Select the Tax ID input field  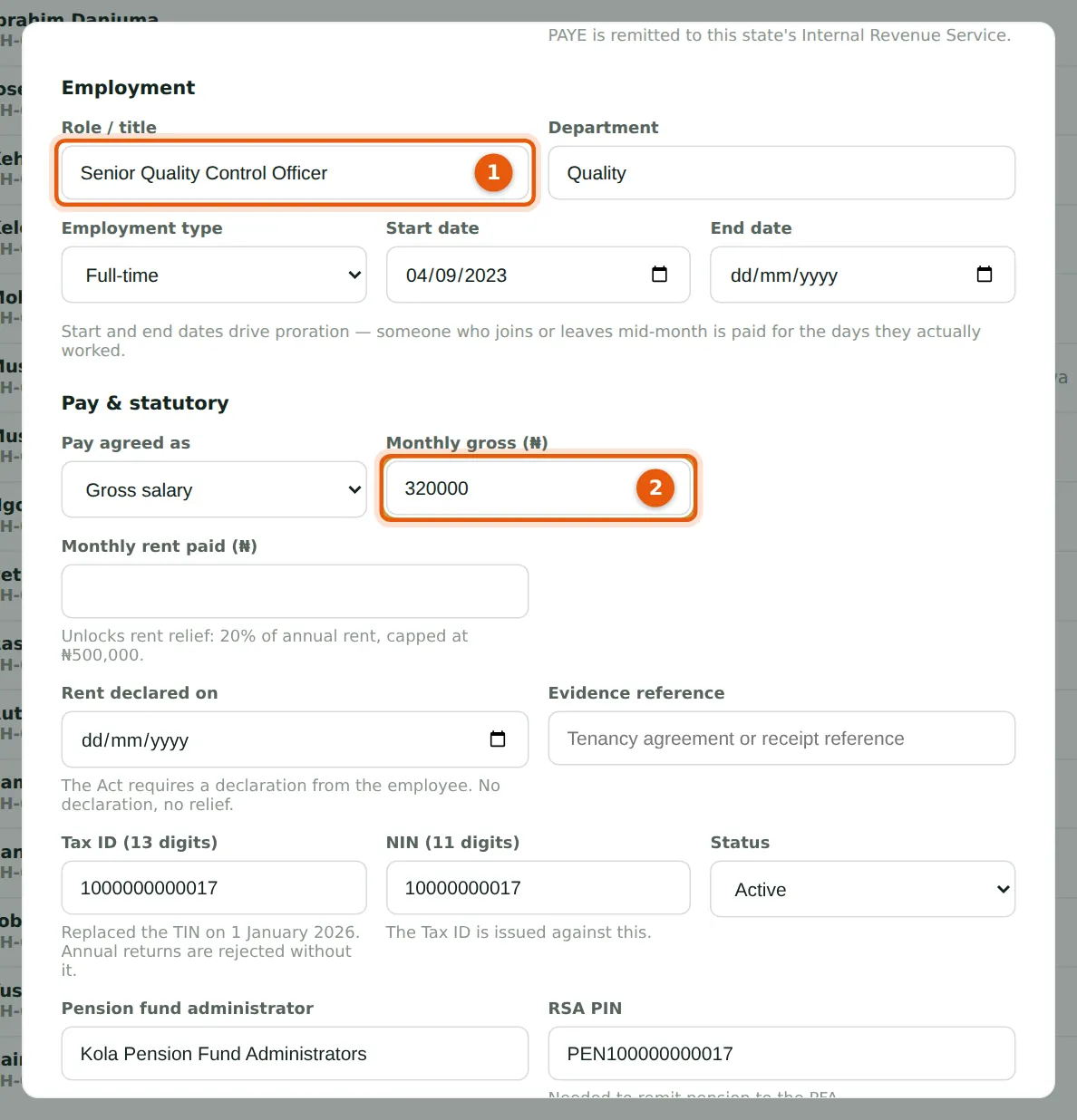click(x=214, y=887)
